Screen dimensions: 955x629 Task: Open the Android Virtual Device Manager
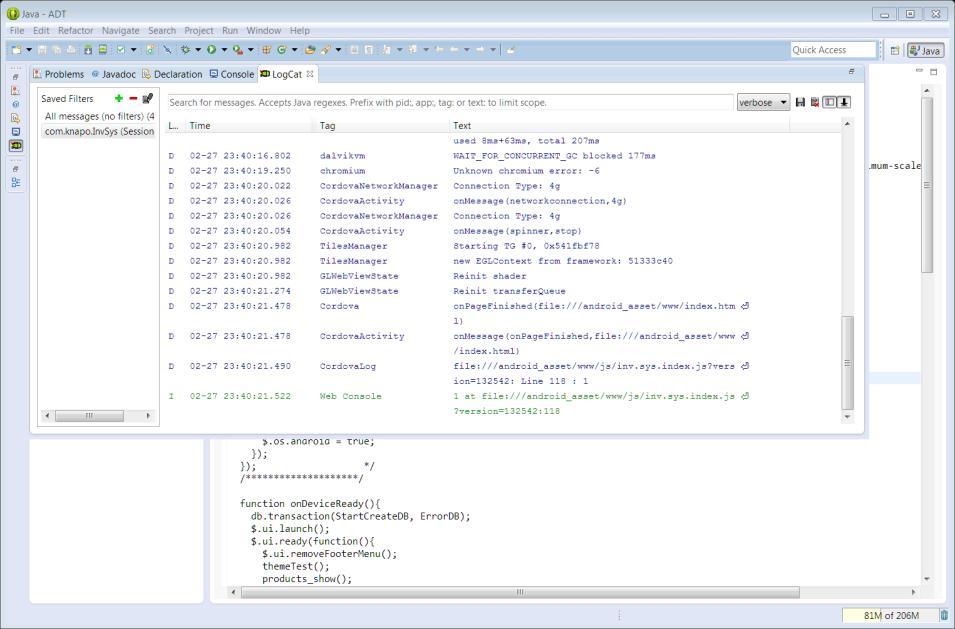tap(103, 50)
